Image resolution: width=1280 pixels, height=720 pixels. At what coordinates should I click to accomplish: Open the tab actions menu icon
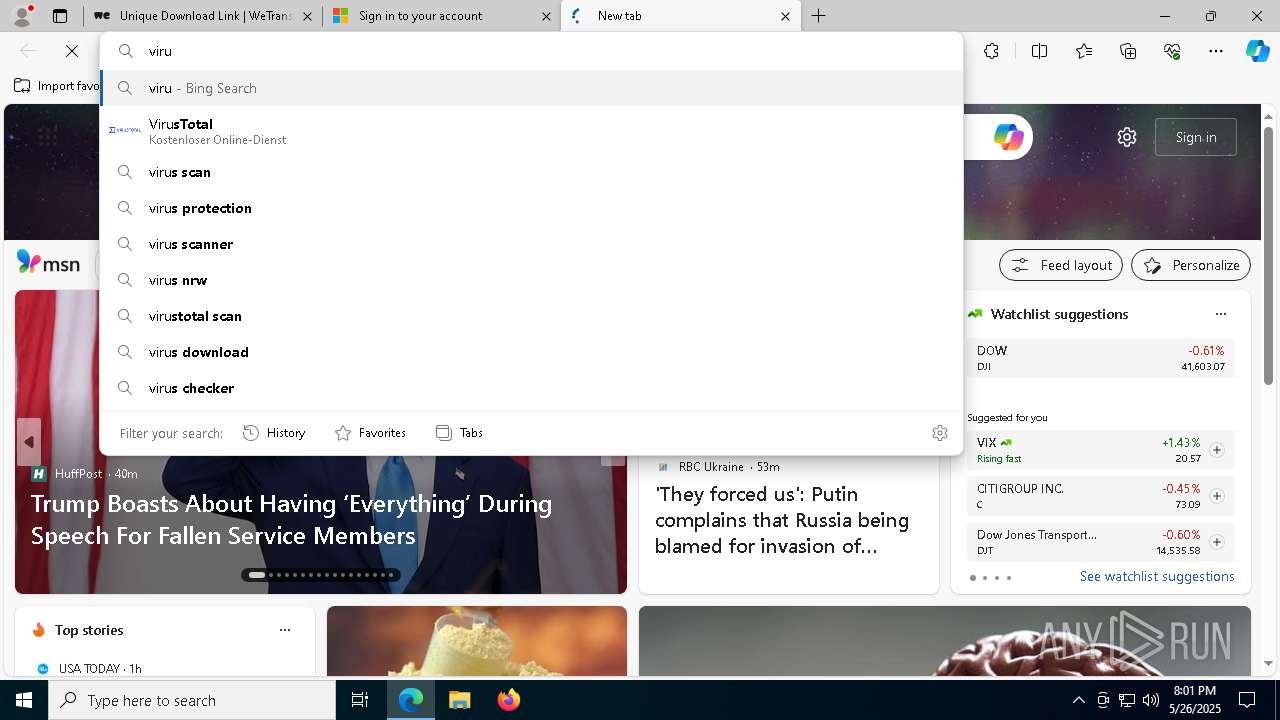point(60,16)
